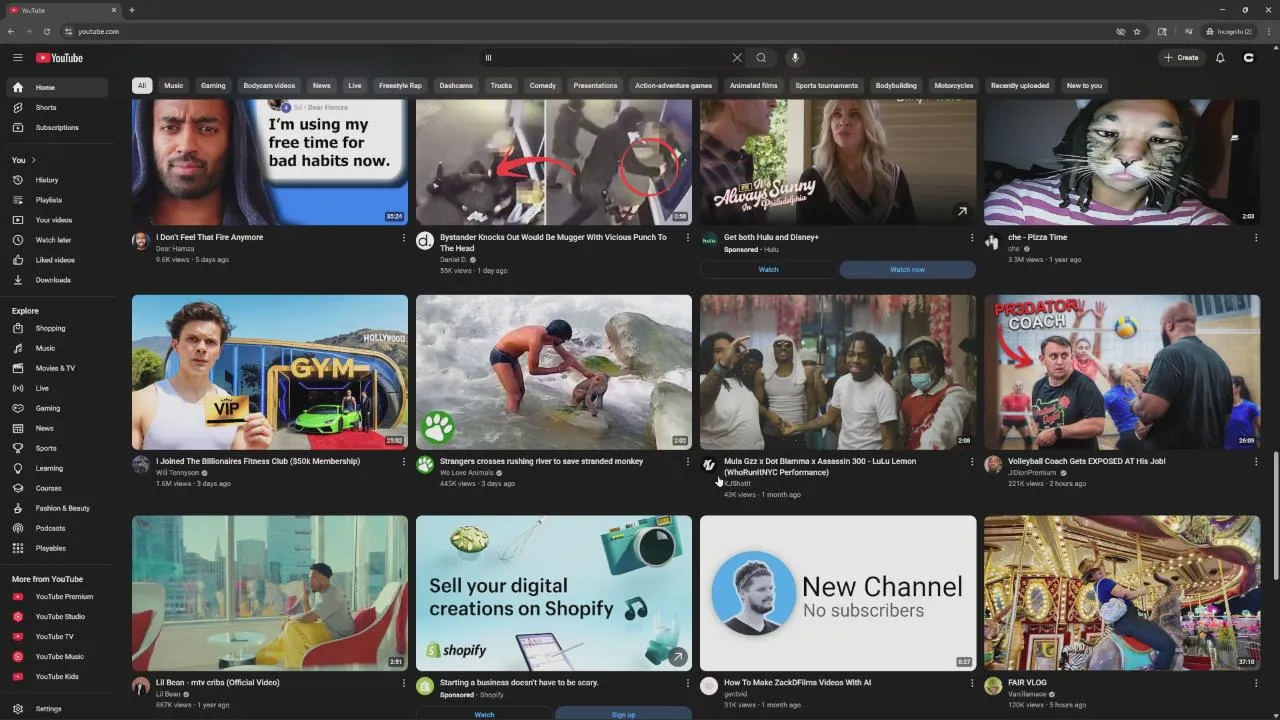Open 'Bystander Knocks Out Would Be Mugger' title
This screenshot has height=720, width=1280.
click(x=553, y=243)
